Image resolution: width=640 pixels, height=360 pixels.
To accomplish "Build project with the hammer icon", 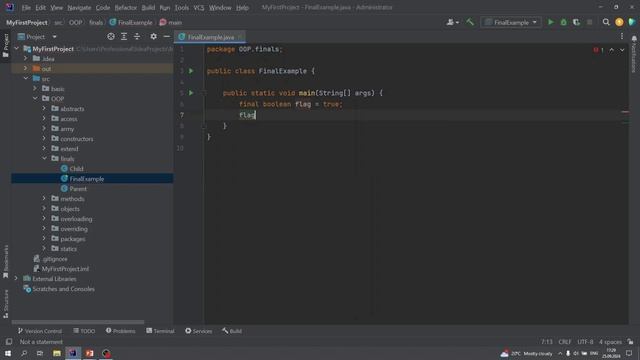I will 470,22.
